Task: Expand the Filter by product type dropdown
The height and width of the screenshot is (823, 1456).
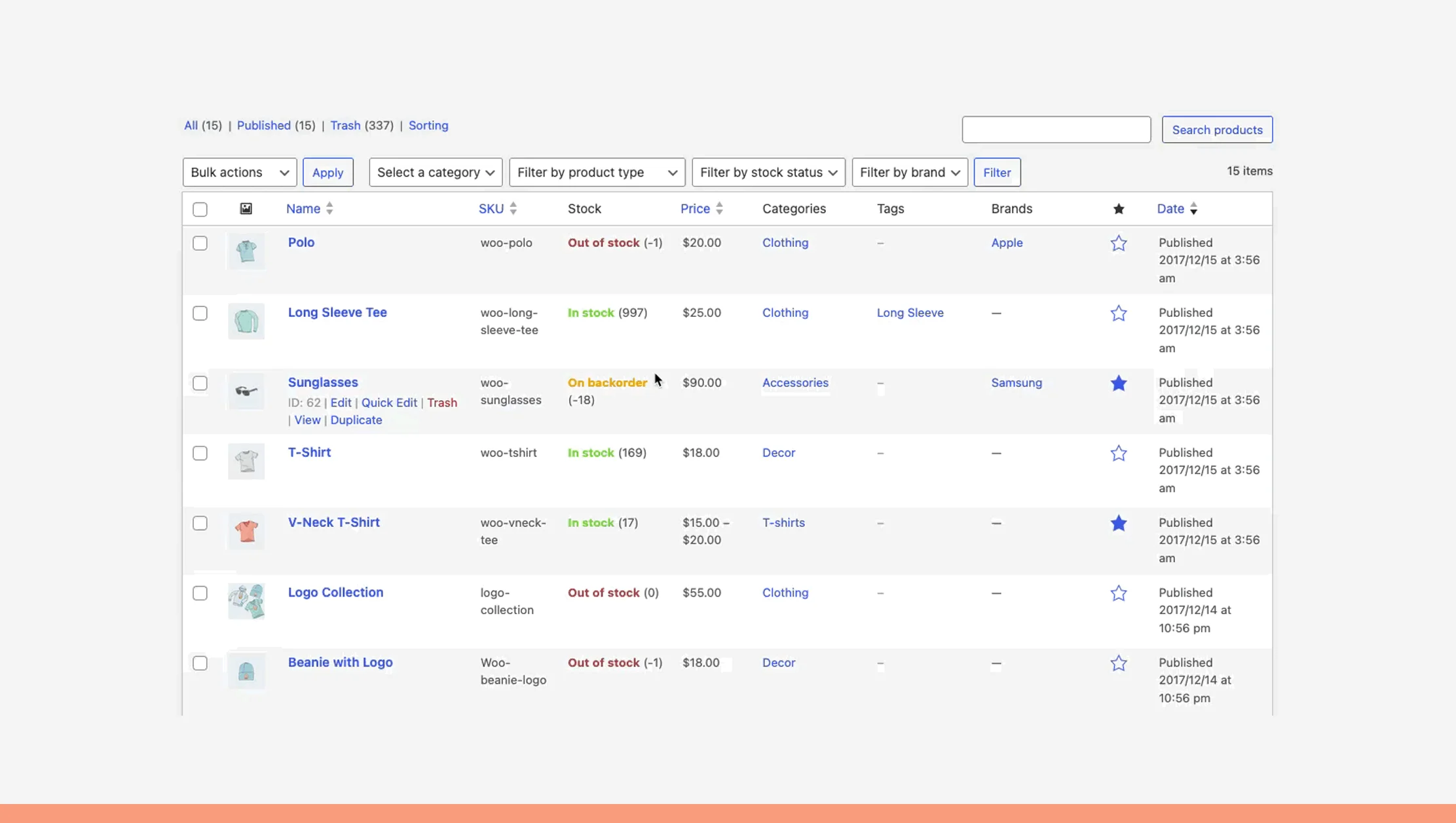Action: coord(596,172)
